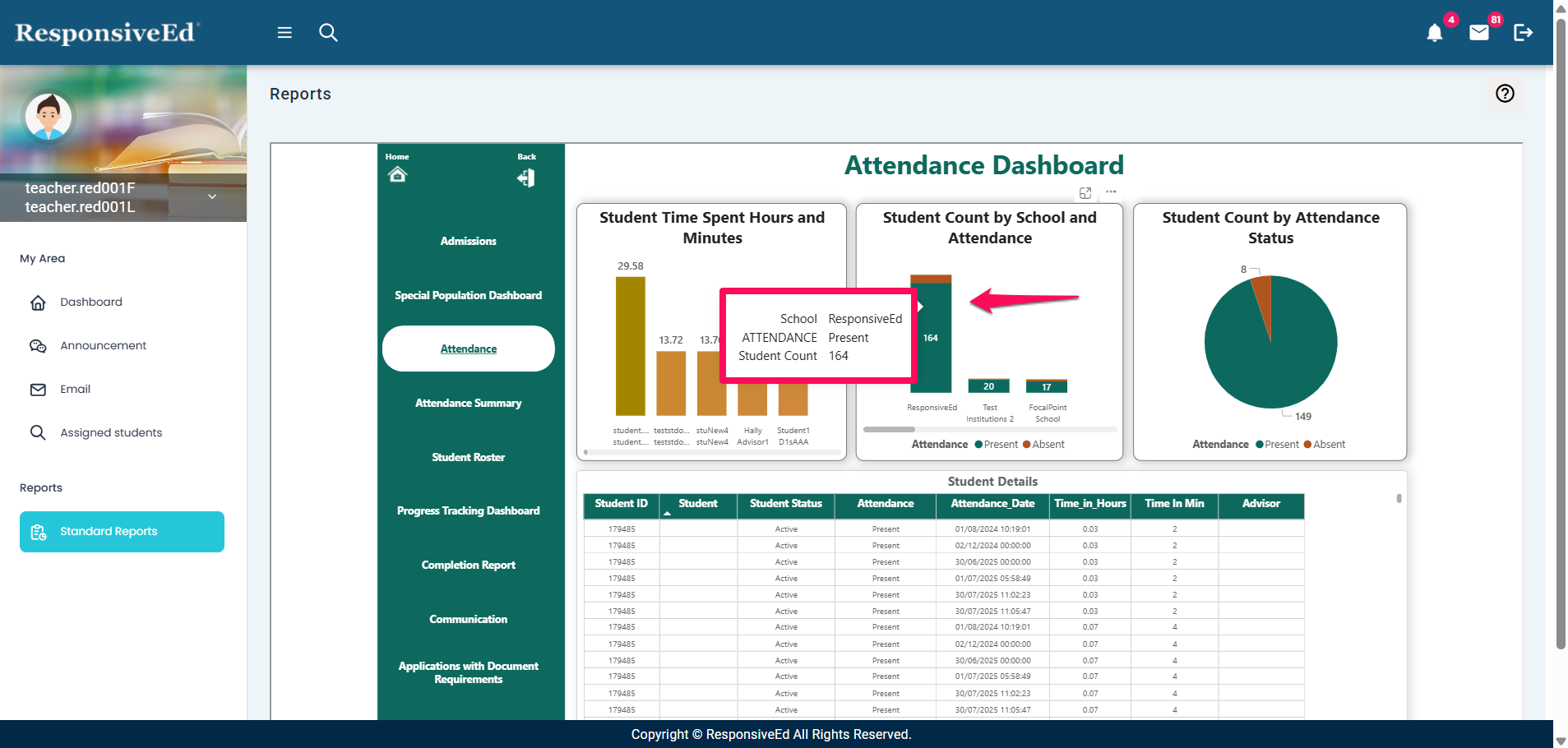The width and height of the screenshot is (1568, 748).
Task: Click the ResponsiveEd present bar 164
Action: pos(932,362)
